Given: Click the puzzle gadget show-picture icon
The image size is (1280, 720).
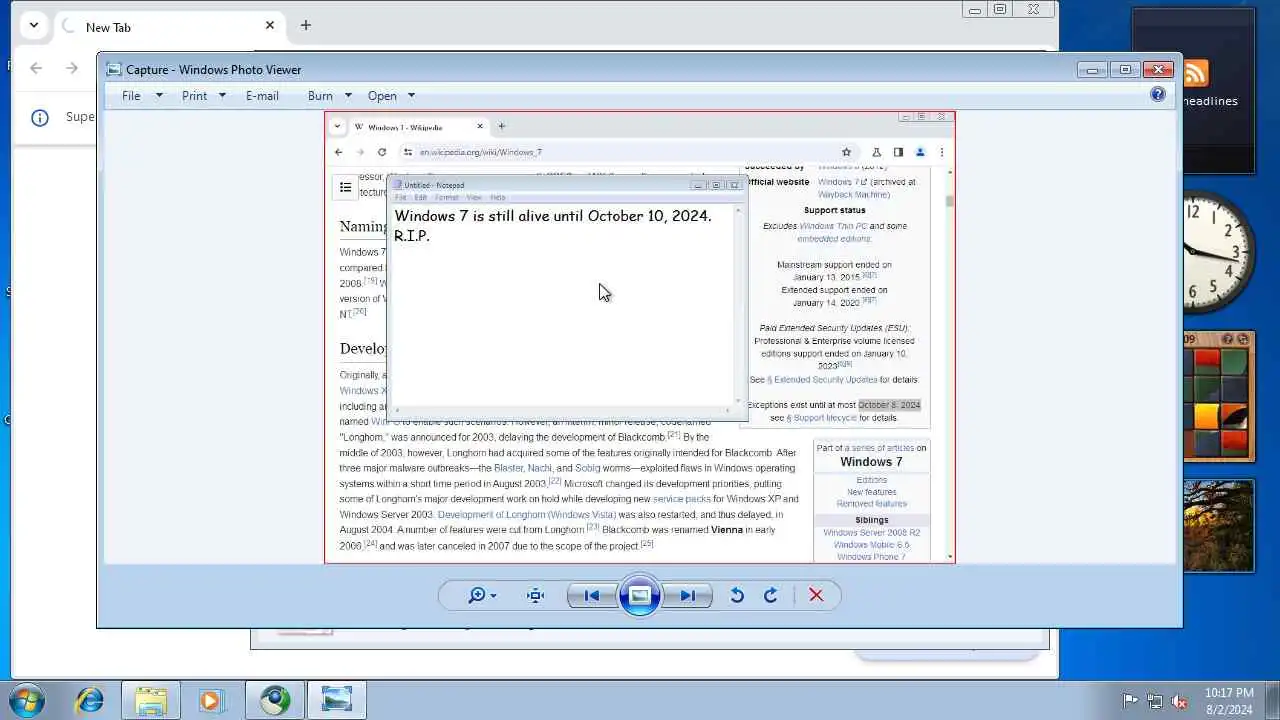Looking at the screenshot, I should click(1229, 340).
